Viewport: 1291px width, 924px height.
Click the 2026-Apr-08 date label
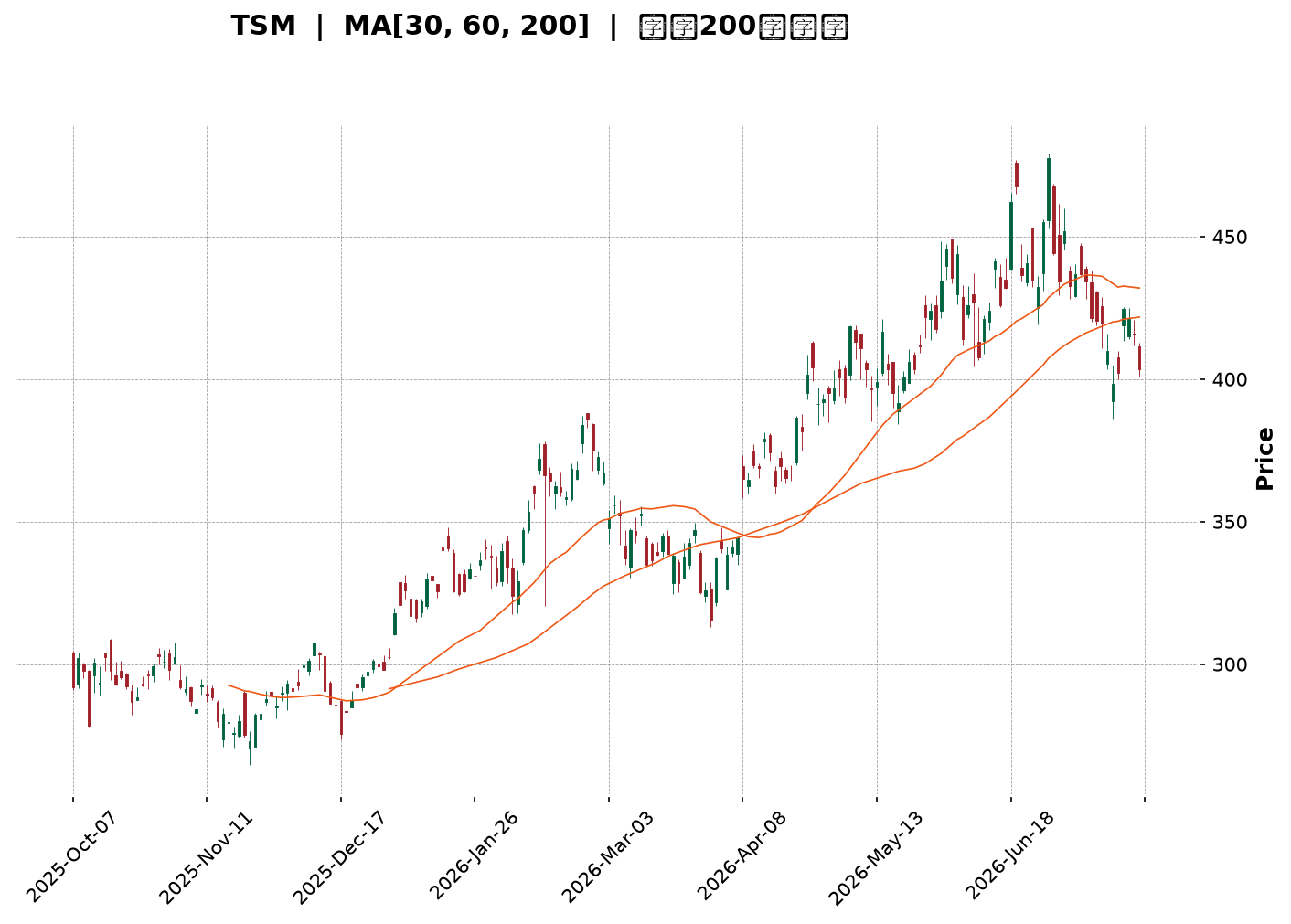pyautogui.click(x=742, y=856)
